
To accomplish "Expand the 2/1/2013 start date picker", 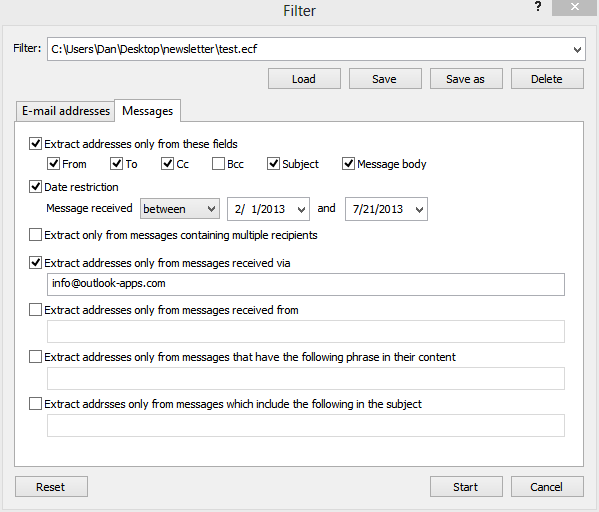I will [301, 209].
